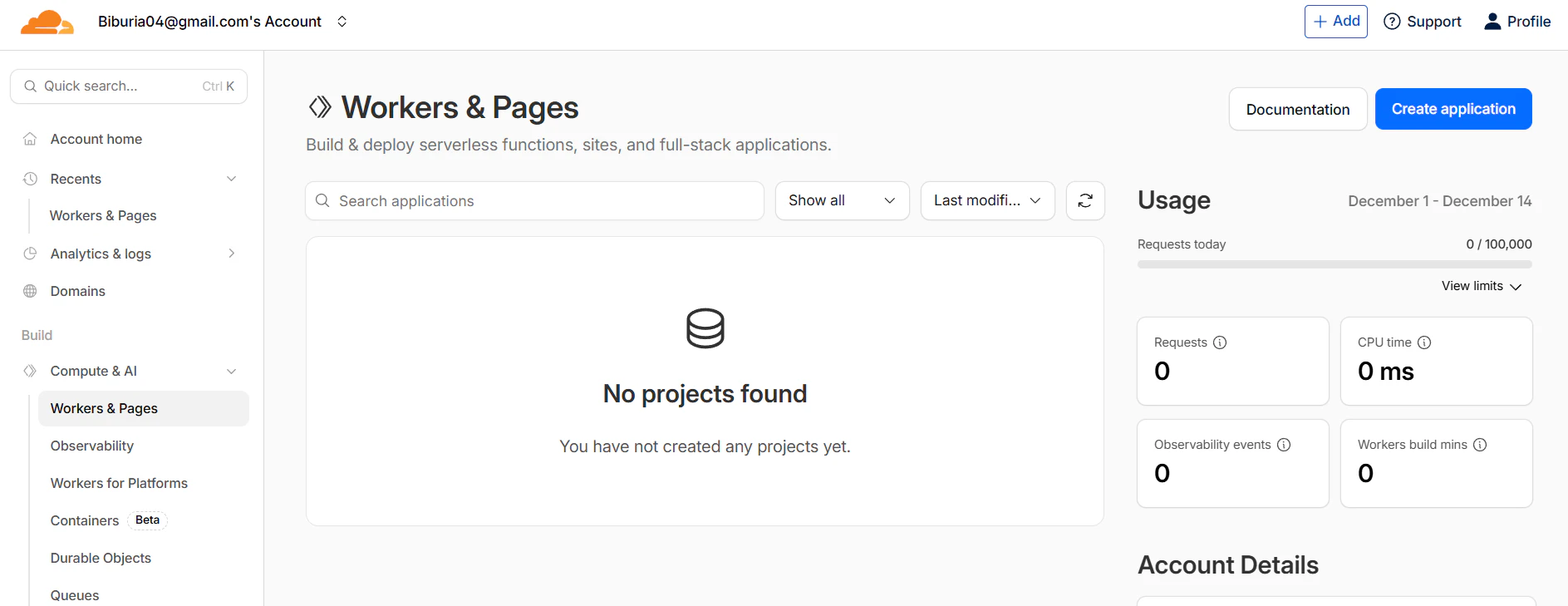
Task: Open Observability in the sidebar
Action: click(x=92, y=446)
